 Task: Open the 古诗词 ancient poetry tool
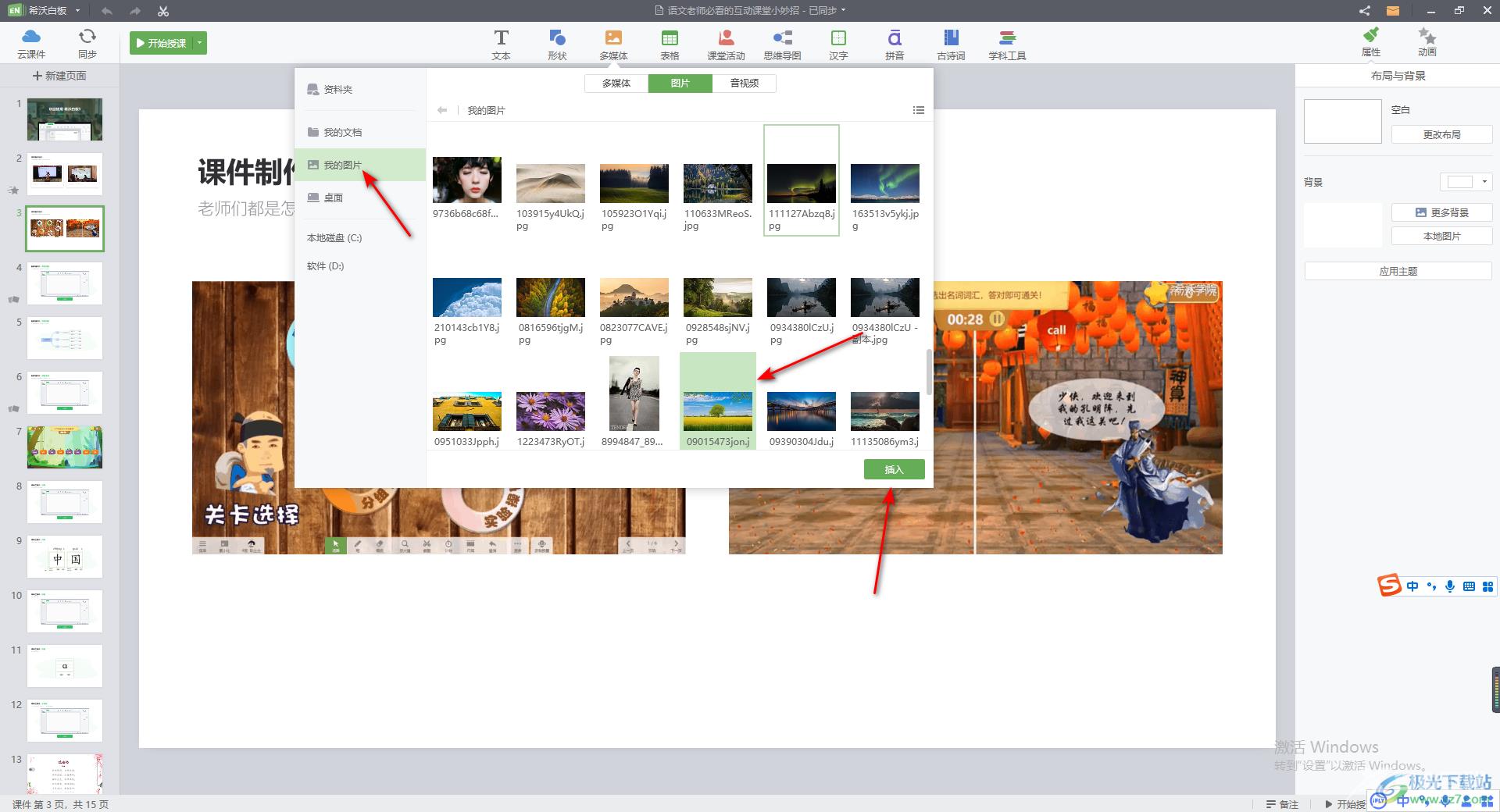point(951,45)
